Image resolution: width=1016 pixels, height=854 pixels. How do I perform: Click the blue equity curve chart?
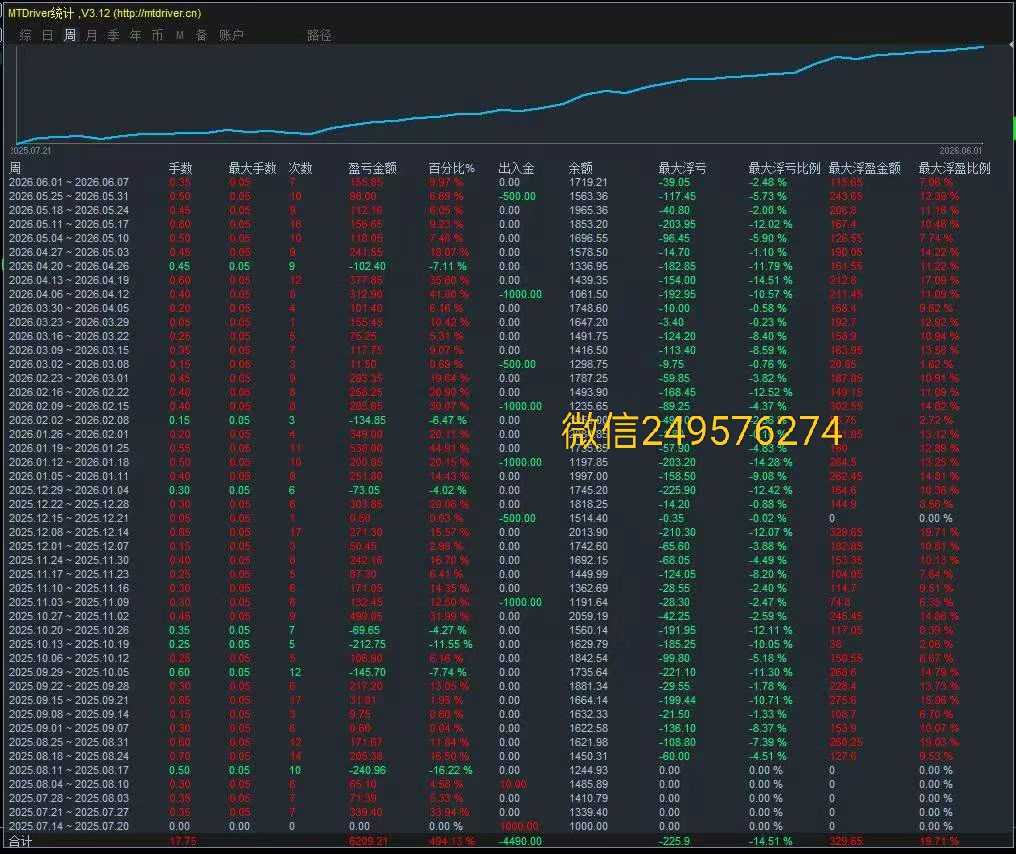click(500, 95)
